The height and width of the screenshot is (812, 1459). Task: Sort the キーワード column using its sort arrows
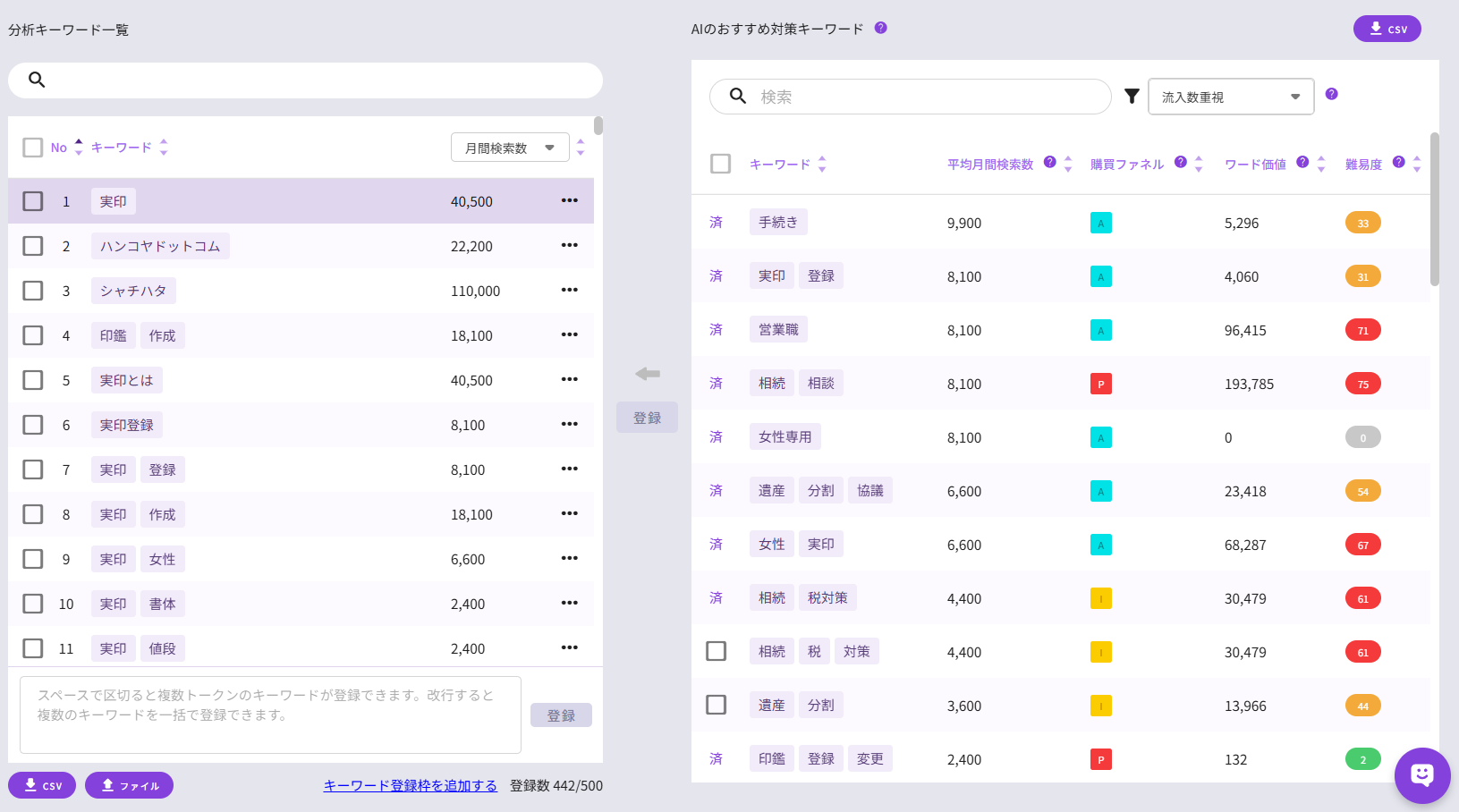tap(821, 164)
